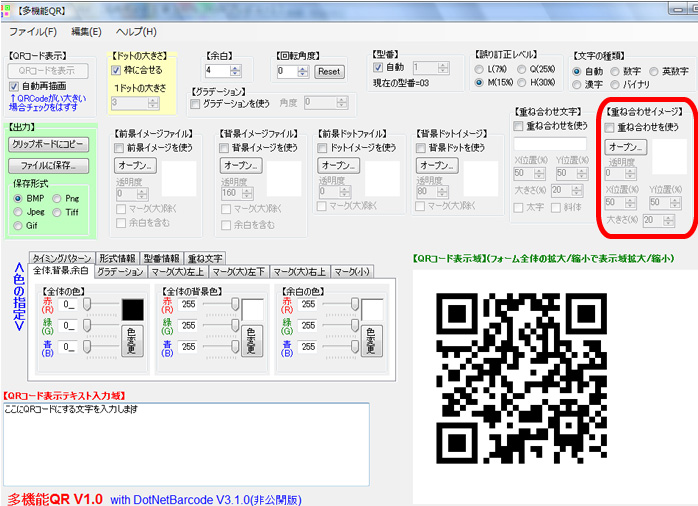Viewport: 698px width, 506px height.
Task: Select error correction level H(30%)
Action: [x=522, y=82]
